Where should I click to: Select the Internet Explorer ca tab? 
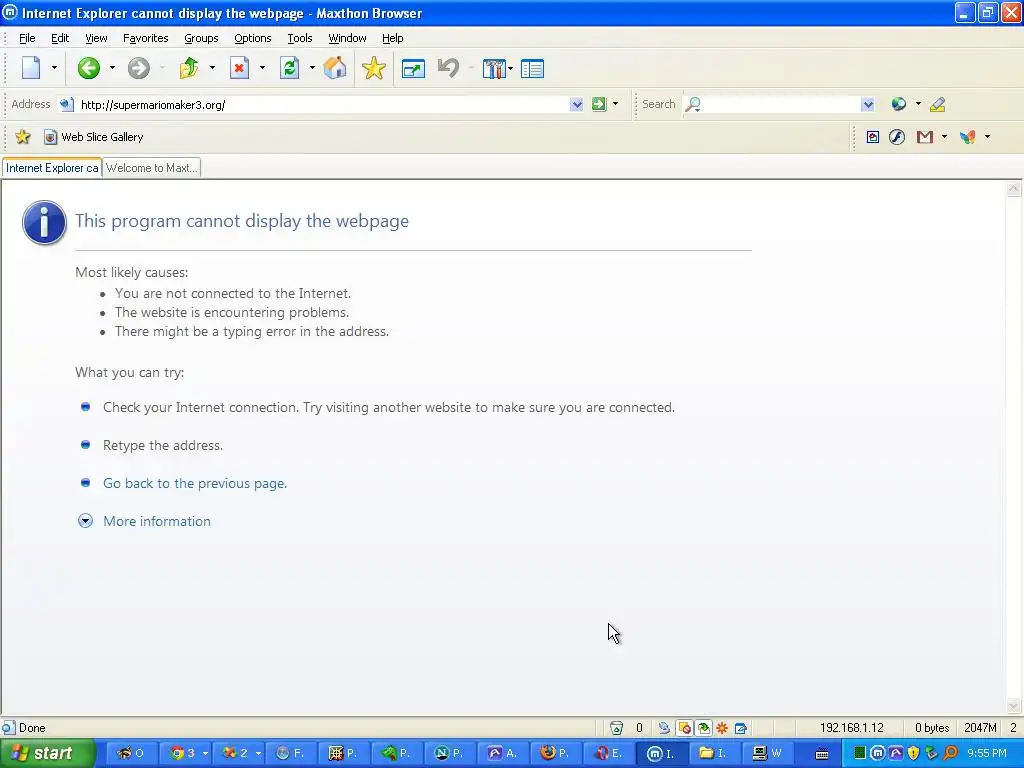[52, 168]
